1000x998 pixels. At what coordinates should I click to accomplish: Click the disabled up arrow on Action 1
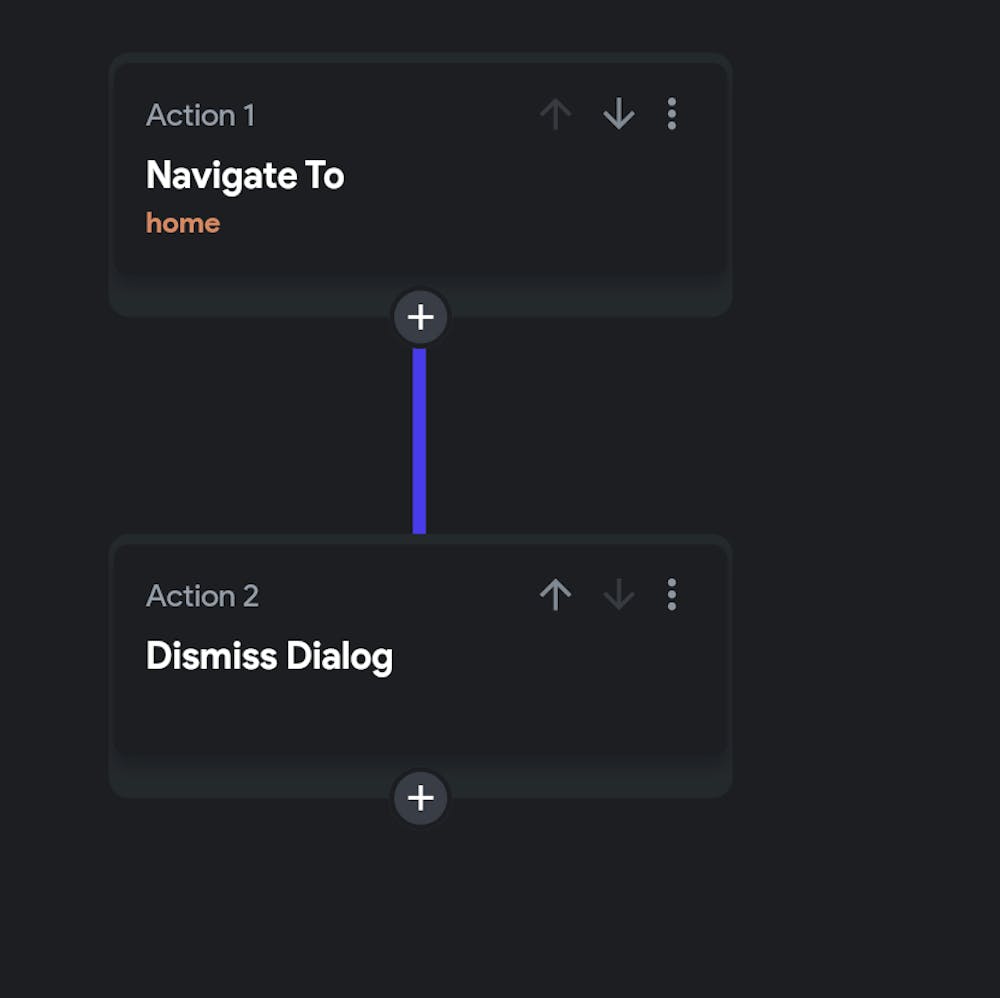tap(556, 115)
